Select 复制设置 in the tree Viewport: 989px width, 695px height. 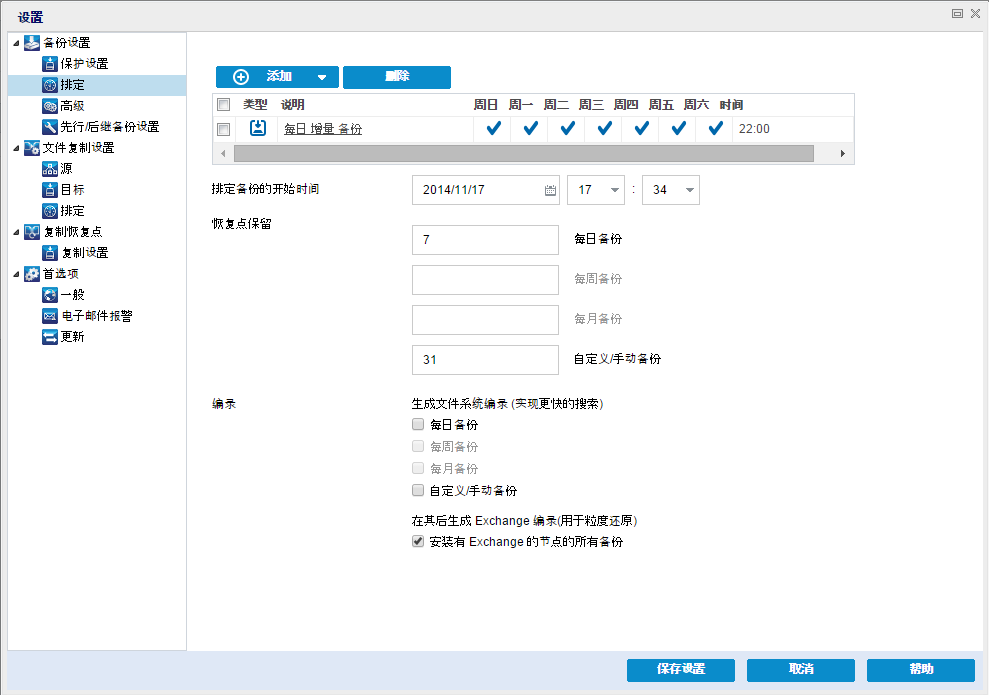(84, 253)
